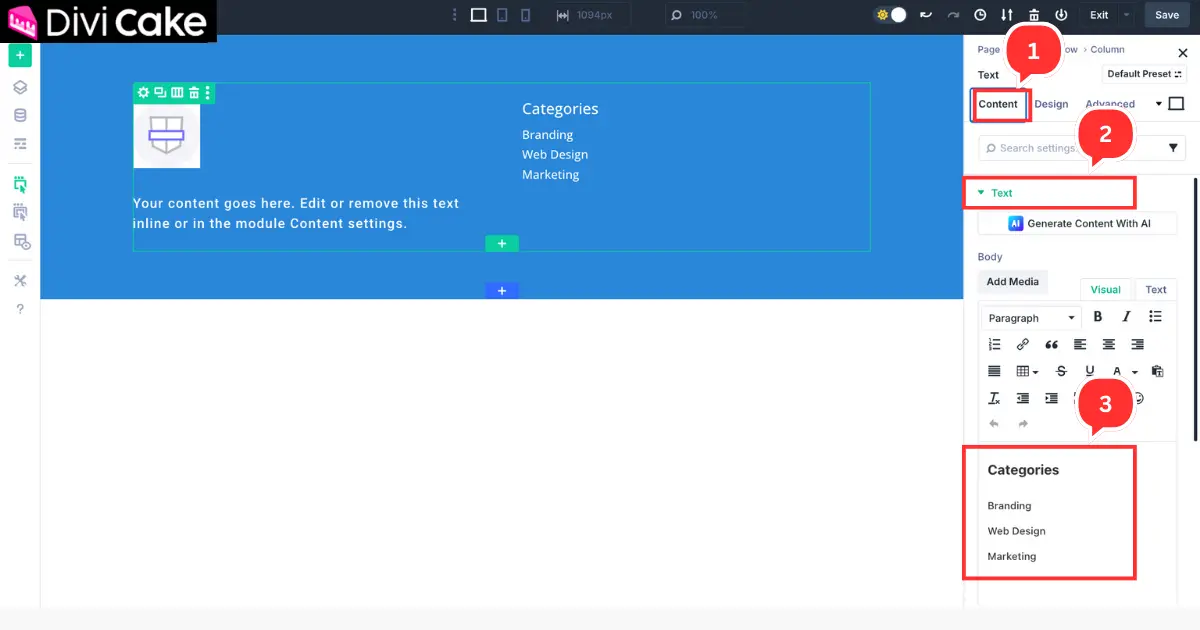Click blue plus to add a new section
The width and height of the screenshot is (1200, 630).
coord(502,290)
